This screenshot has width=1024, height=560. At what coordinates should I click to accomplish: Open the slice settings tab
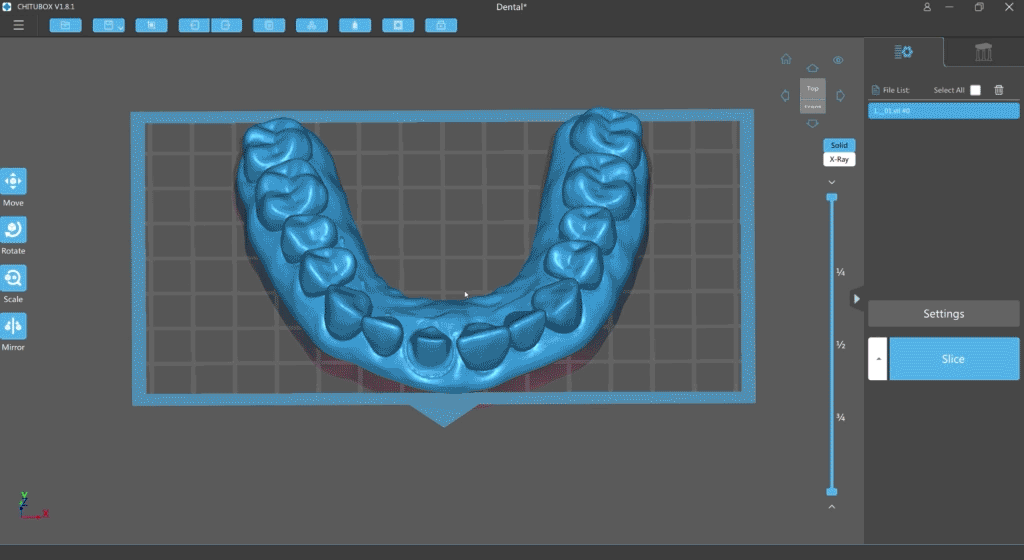tap(904, 52)
